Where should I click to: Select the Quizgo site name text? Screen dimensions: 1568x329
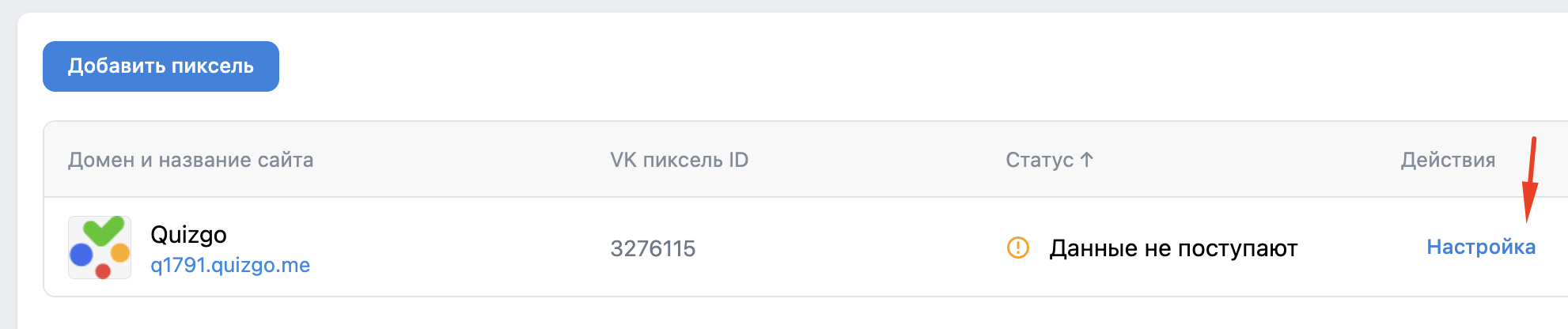coord(188,235)
